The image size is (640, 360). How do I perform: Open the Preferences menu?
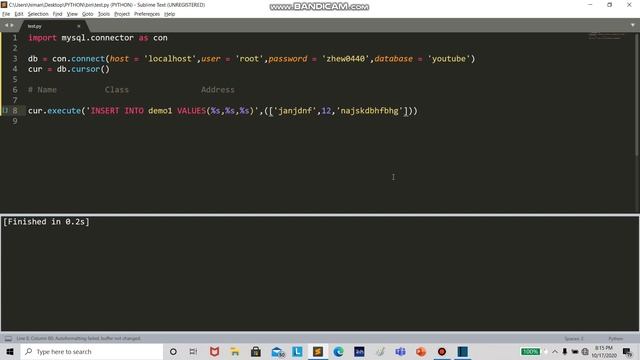(147, 14)
